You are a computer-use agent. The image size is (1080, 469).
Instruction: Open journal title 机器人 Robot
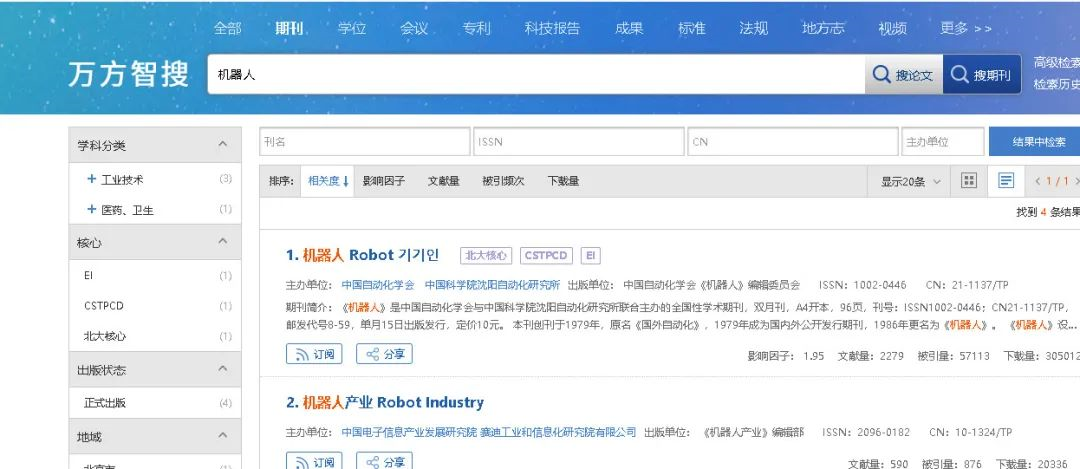coord(371,255)
